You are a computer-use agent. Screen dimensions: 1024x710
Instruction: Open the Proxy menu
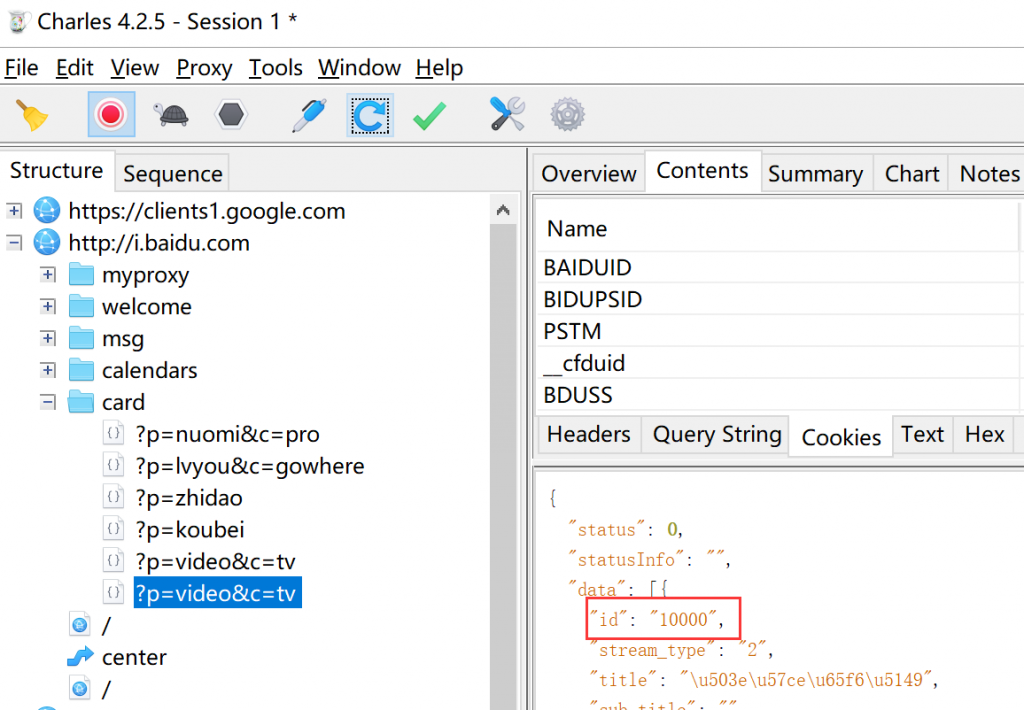204,68
